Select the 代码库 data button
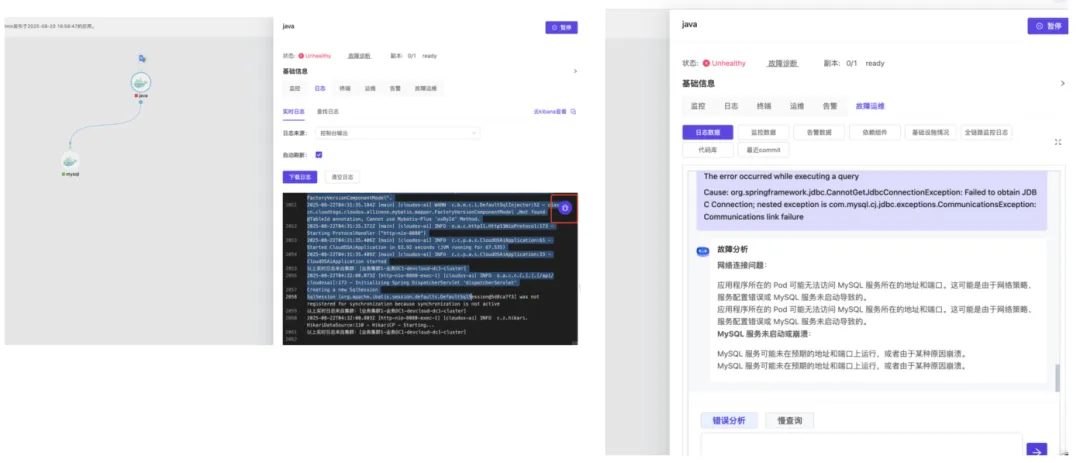Screen dimensions: 1080x463 pos(707,150)
